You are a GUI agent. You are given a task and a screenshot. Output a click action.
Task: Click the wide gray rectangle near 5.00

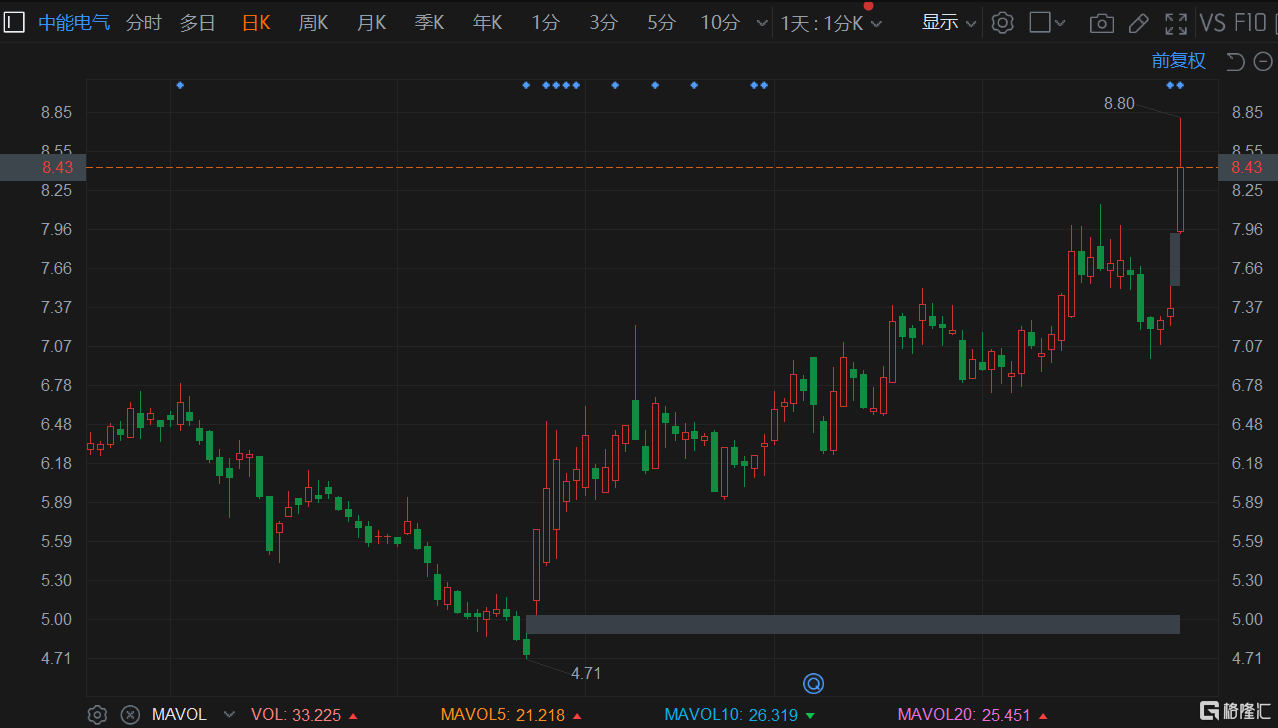(x=853, y=624)
